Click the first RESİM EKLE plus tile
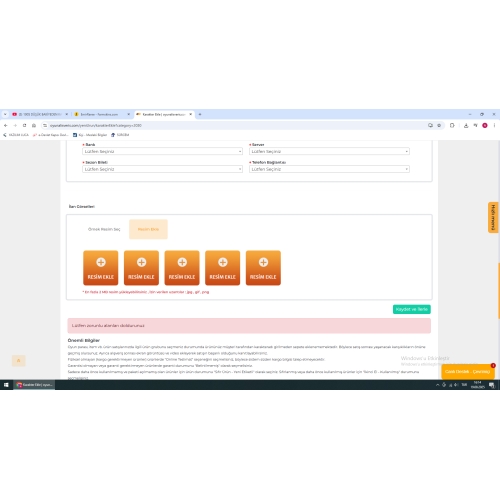Screen dimensions: 500x500 point(101,268)
